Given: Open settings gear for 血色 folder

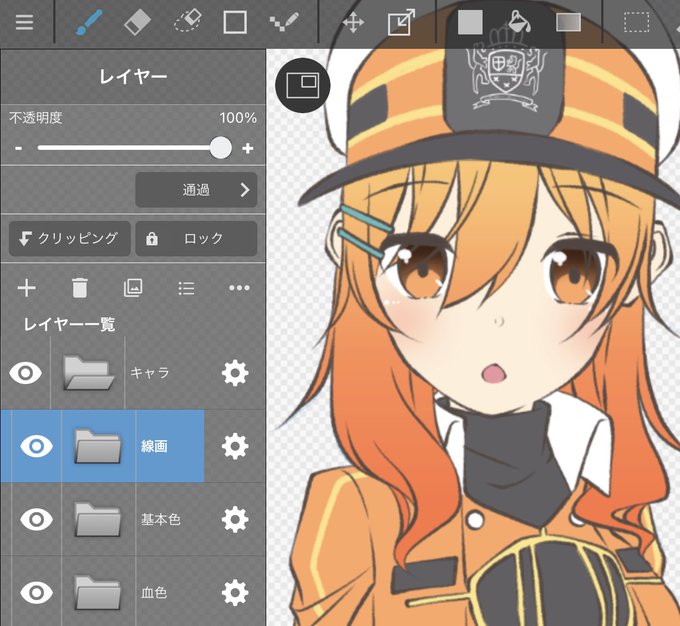Looking at the screenshot, I should point(235,593).
